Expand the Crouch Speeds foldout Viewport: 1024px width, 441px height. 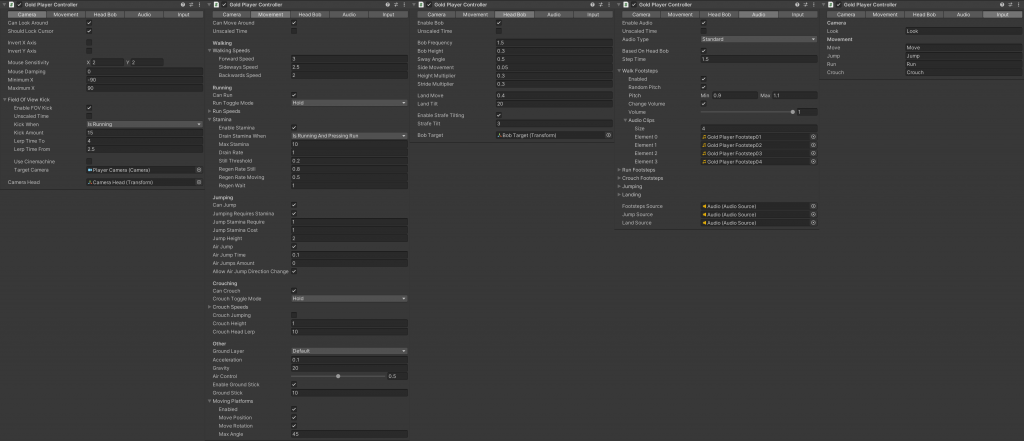[210, 307]
